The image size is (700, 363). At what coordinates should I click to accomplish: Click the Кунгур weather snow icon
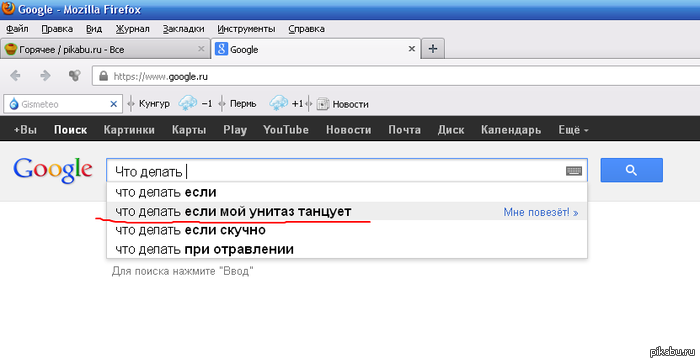click(x=187, y=104)
